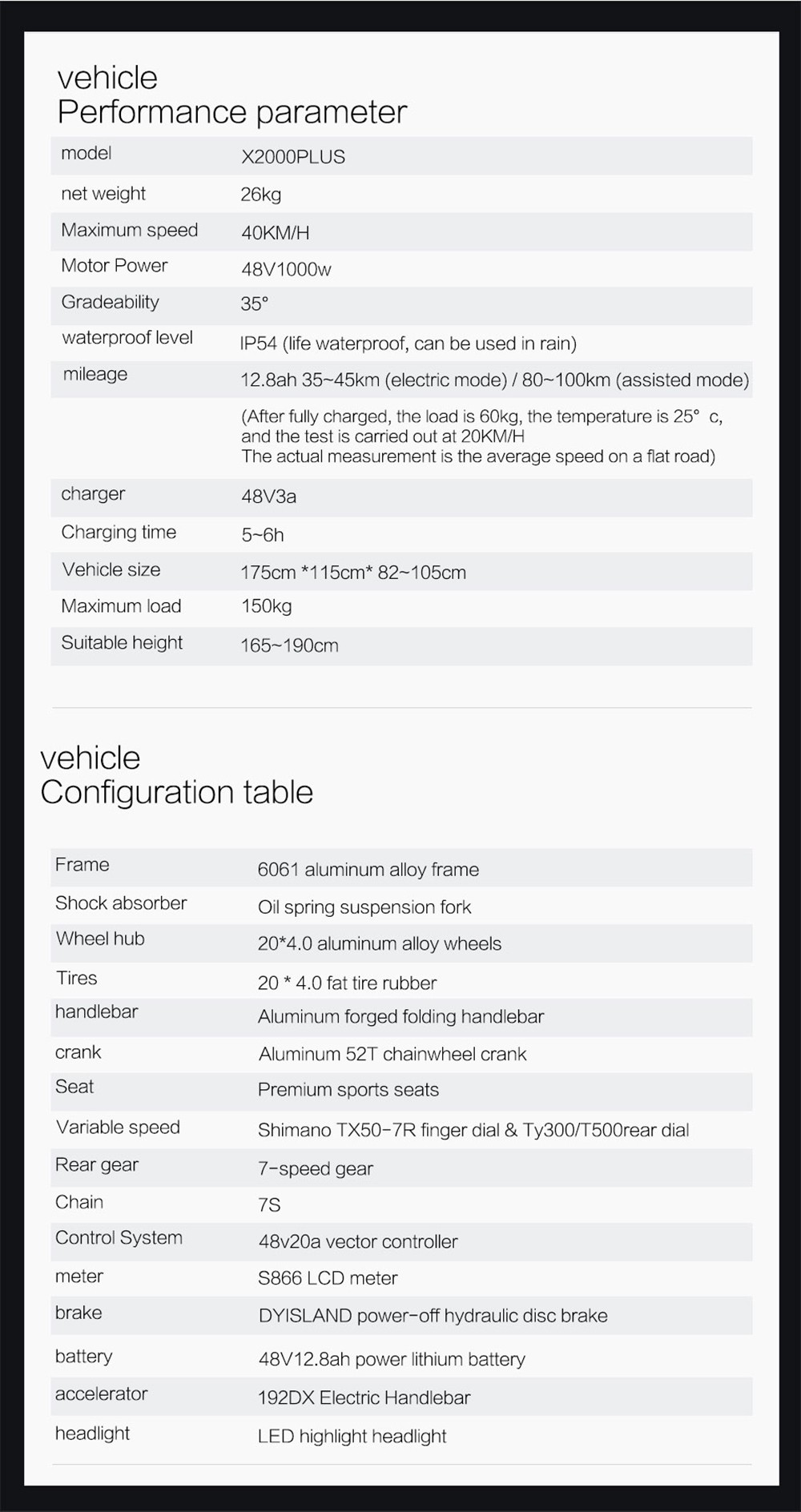Screen dimensions: 801x1512
Task: Select the 12.8ah mileage range text
Action: click(x=494, y=380)
